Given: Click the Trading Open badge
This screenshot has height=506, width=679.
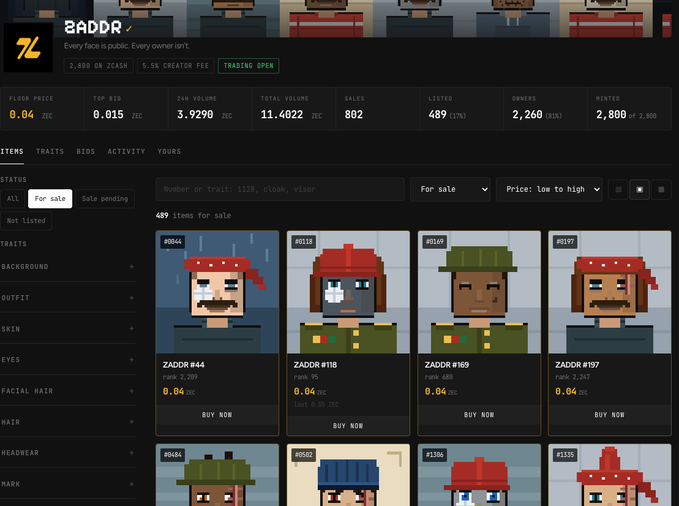Looking at the screenshot, I should 249,66.
